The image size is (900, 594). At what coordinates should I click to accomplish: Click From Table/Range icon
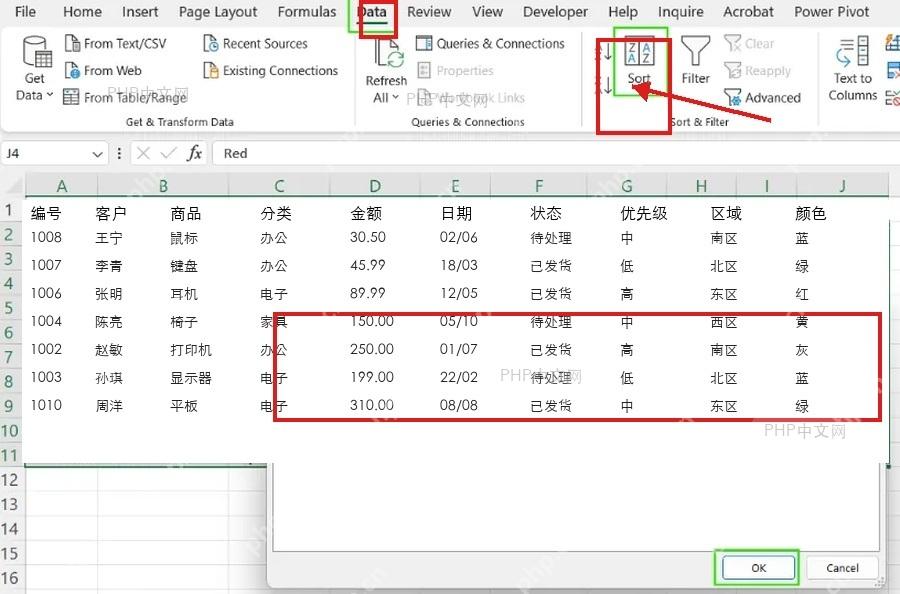(x=71, y=97)
